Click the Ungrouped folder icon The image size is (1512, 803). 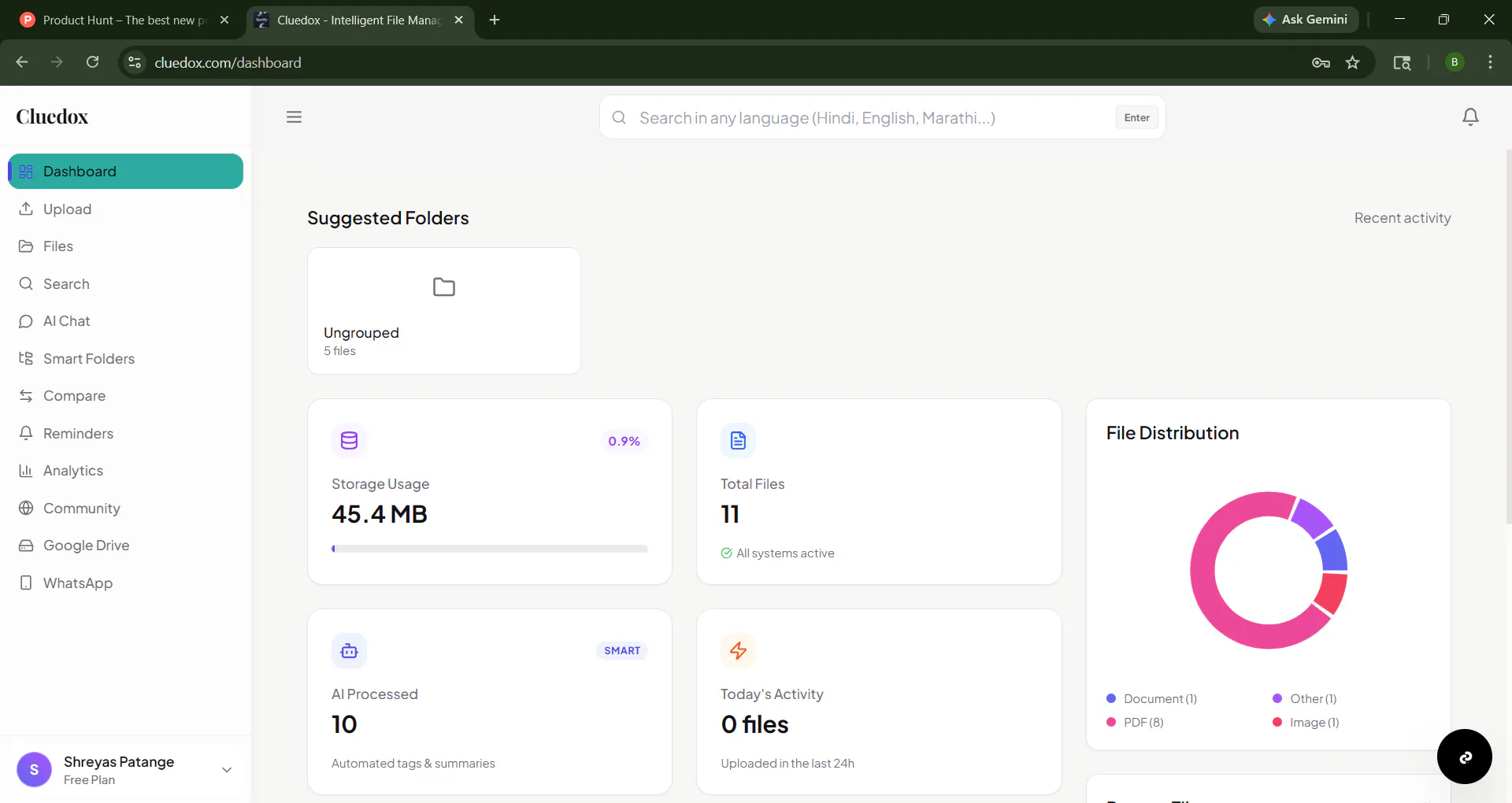point(444,287)
